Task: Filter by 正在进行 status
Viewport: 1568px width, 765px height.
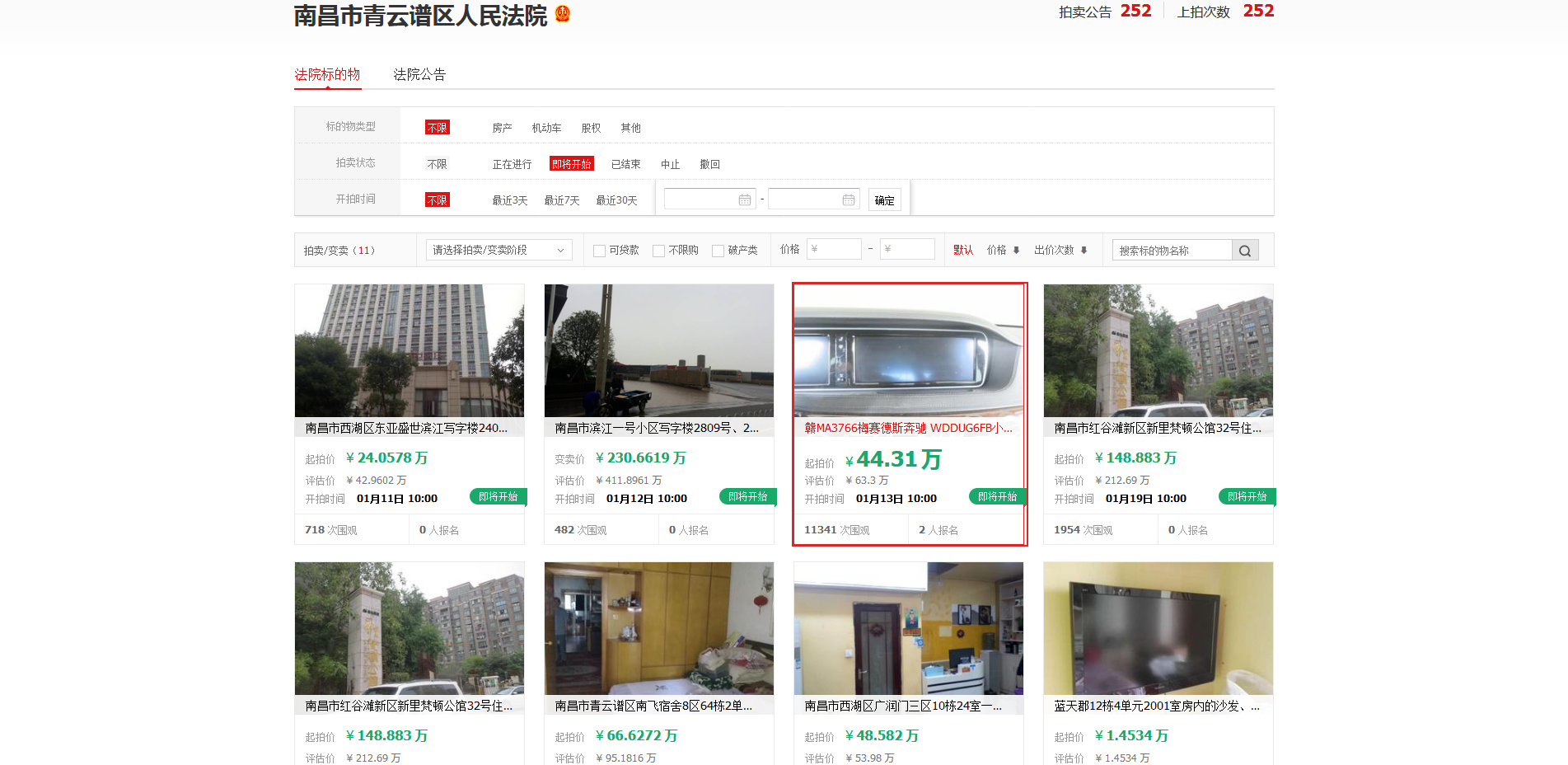Action: (x=512, y=164)
